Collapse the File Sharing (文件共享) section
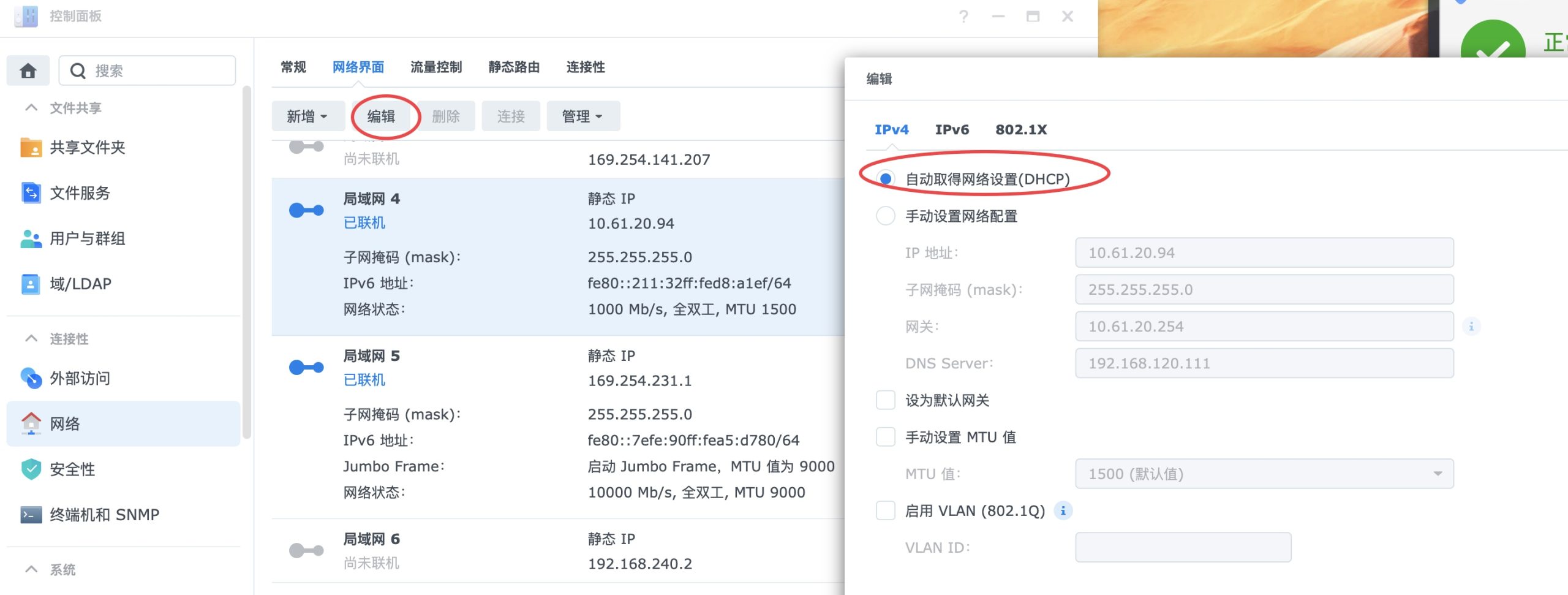The width and height of the screenshot is (1568, 595). [x=31, y=108]
